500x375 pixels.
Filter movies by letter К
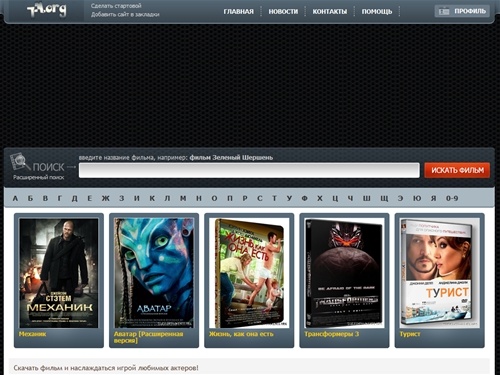152,198
